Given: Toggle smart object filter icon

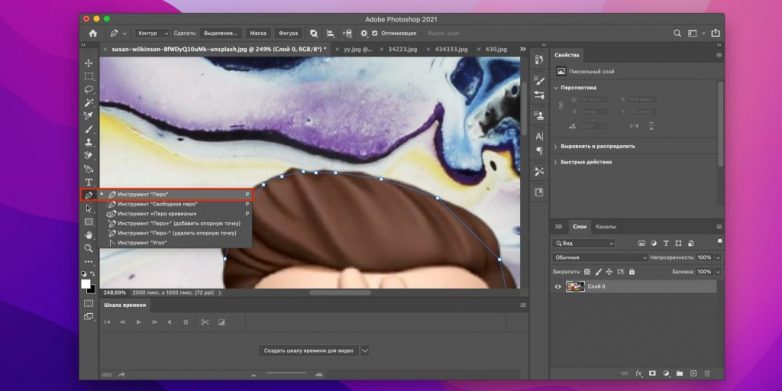Looking at the screenshot, I should pyautogui.click(x=690, y=243).
